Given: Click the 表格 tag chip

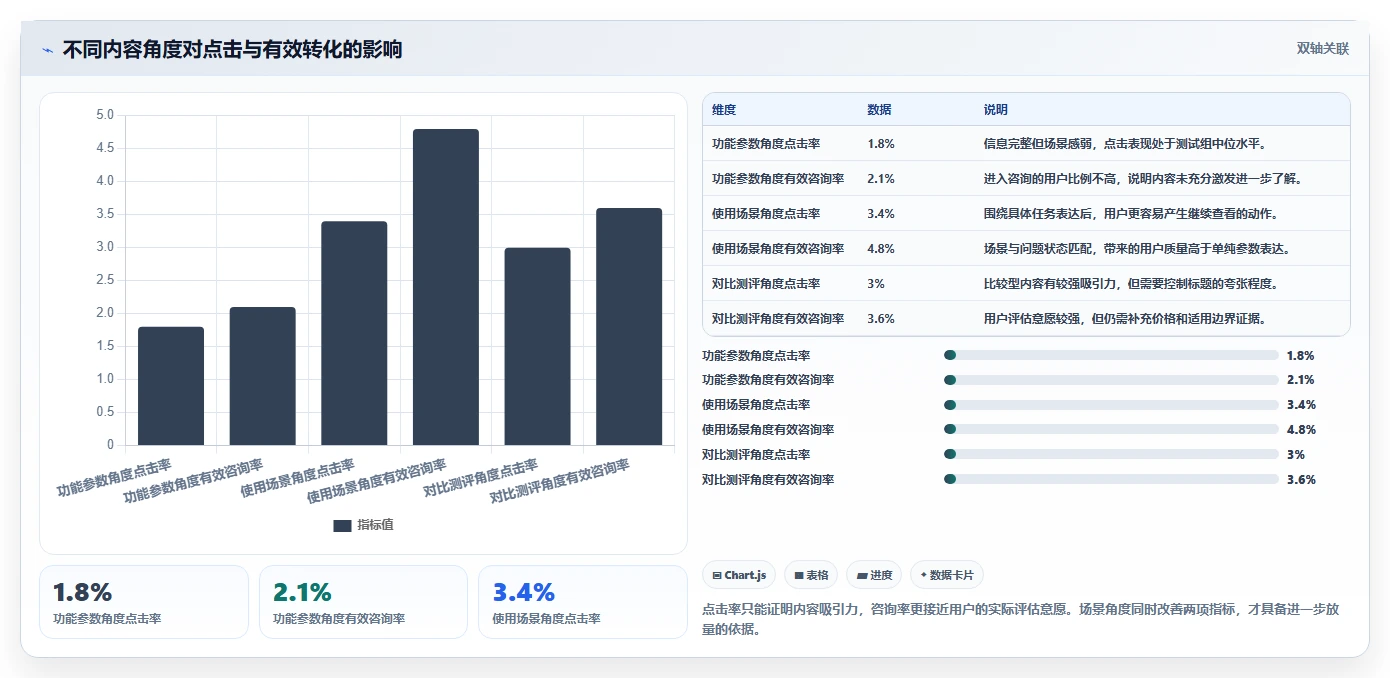Looking at the screenshot, I should click(x=811, y=575).
